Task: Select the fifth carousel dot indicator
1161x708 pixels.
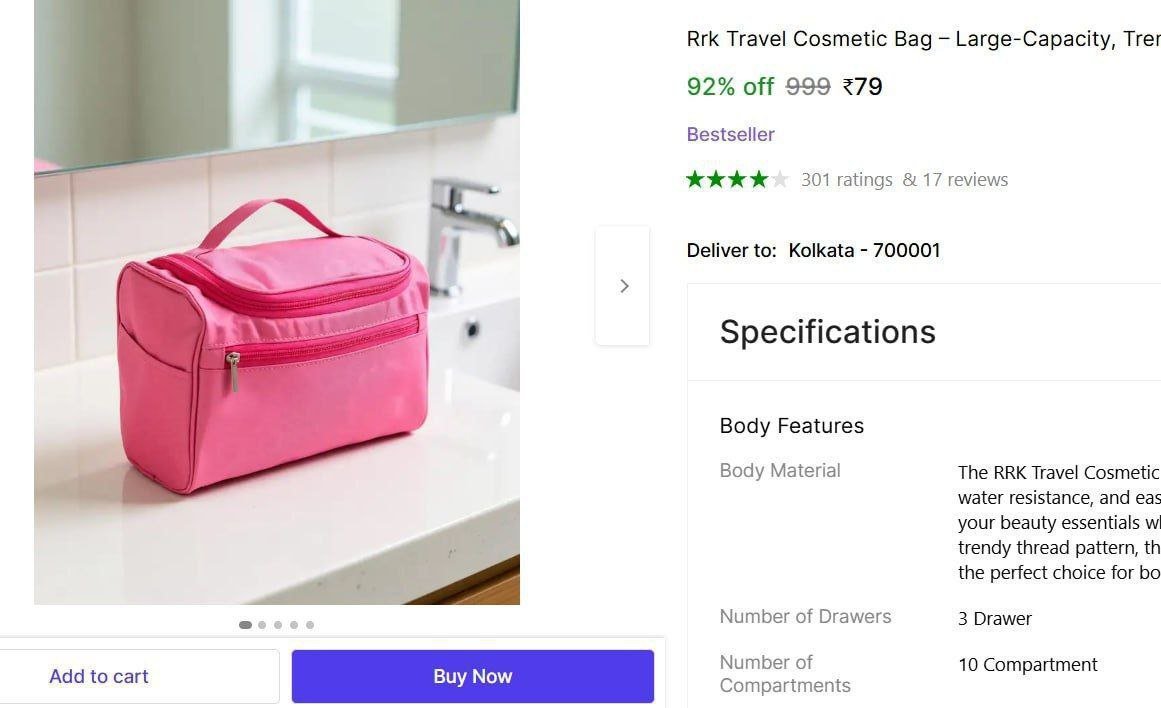Action: tap(310, 625)
